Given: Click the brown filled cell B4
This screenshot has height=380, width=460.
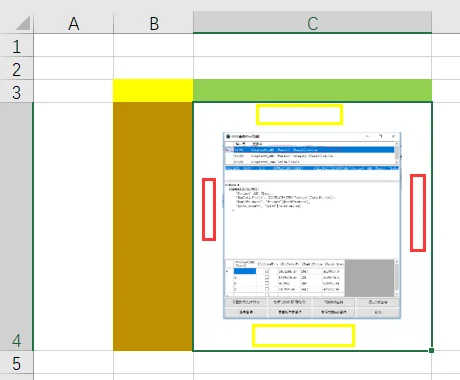Looking at the screenshot, I should click(153, 226).
